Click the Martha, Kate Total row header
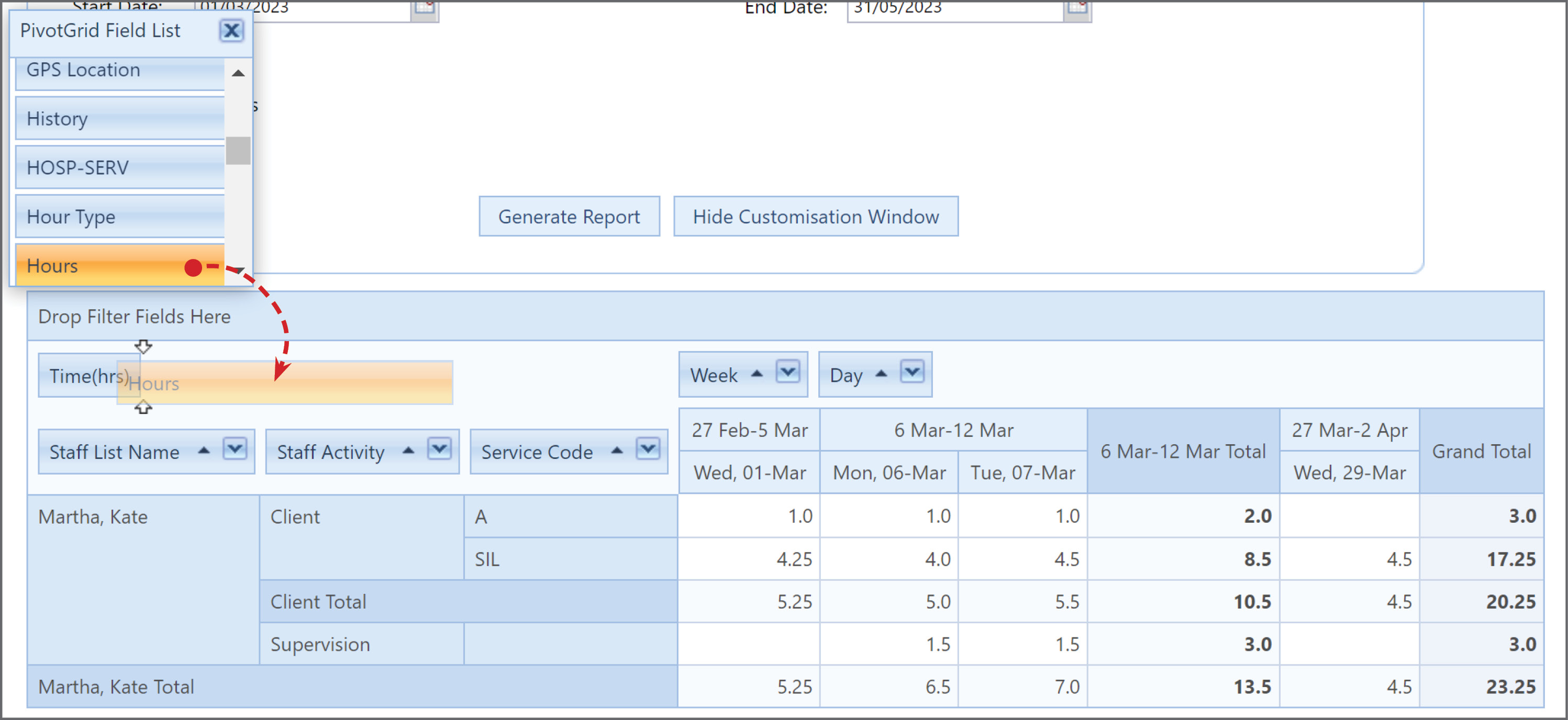Screen dimensions: 1568x720 click(352, 687)
